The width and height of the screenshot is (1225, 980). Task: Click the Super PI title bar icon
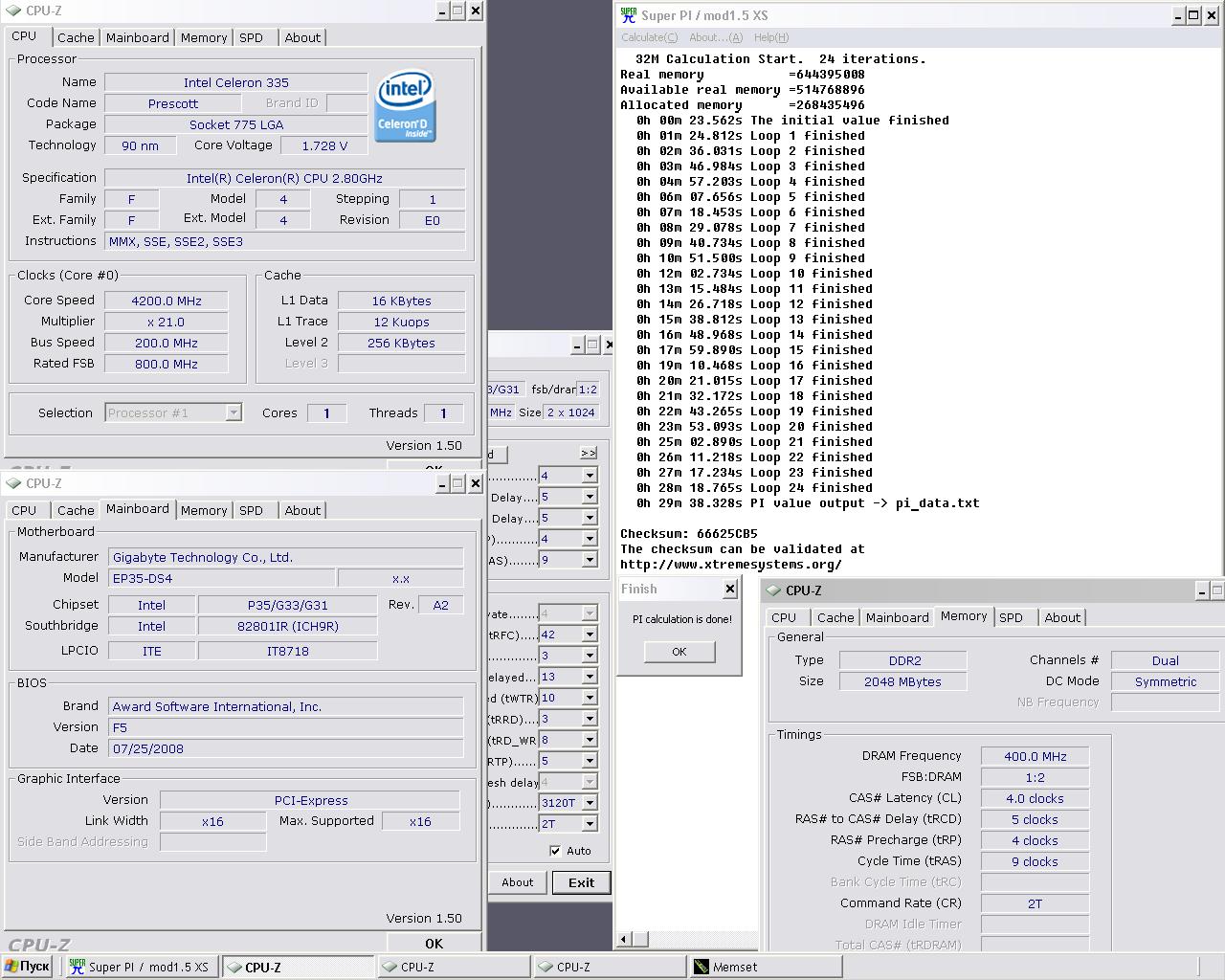[x=629, y=14]
